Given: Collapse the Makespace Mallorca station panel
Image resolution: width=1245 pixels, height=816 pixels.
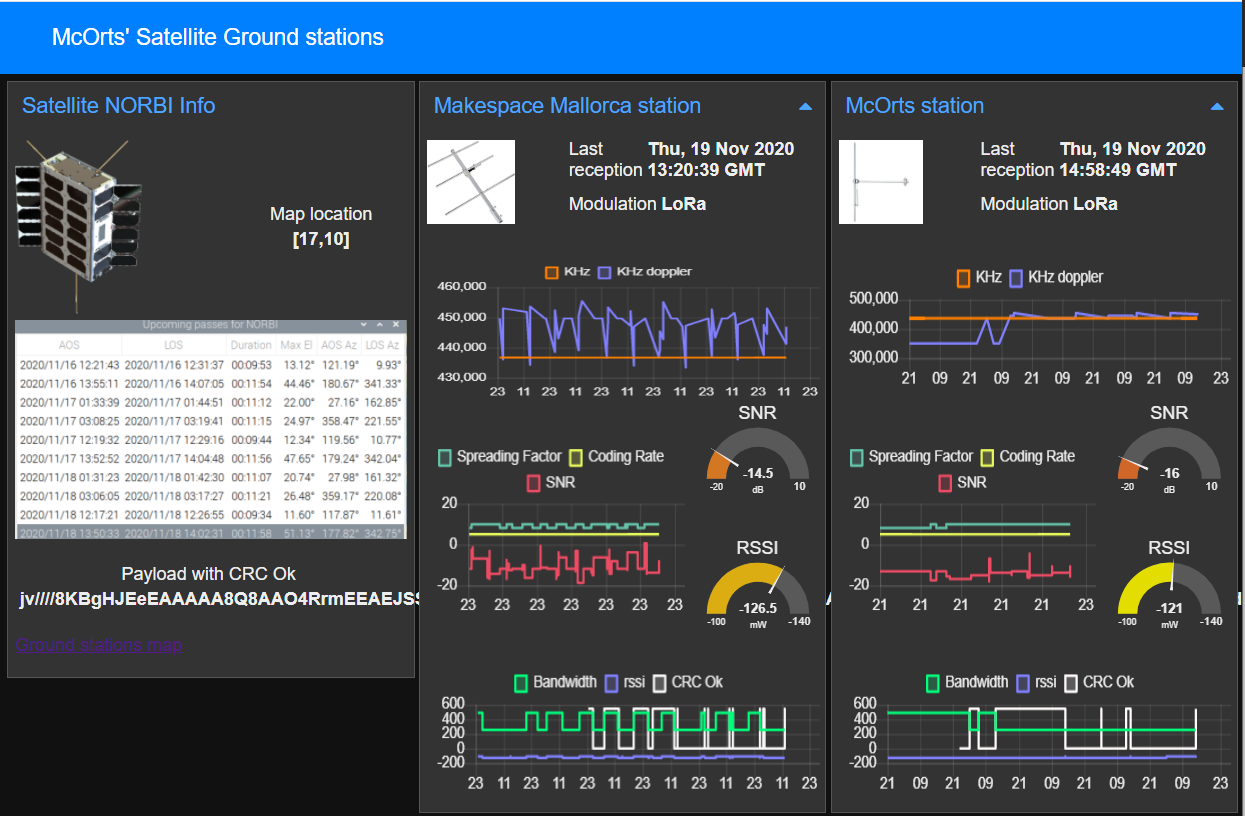Looking at the screenshot, I should tap(806, 105).
